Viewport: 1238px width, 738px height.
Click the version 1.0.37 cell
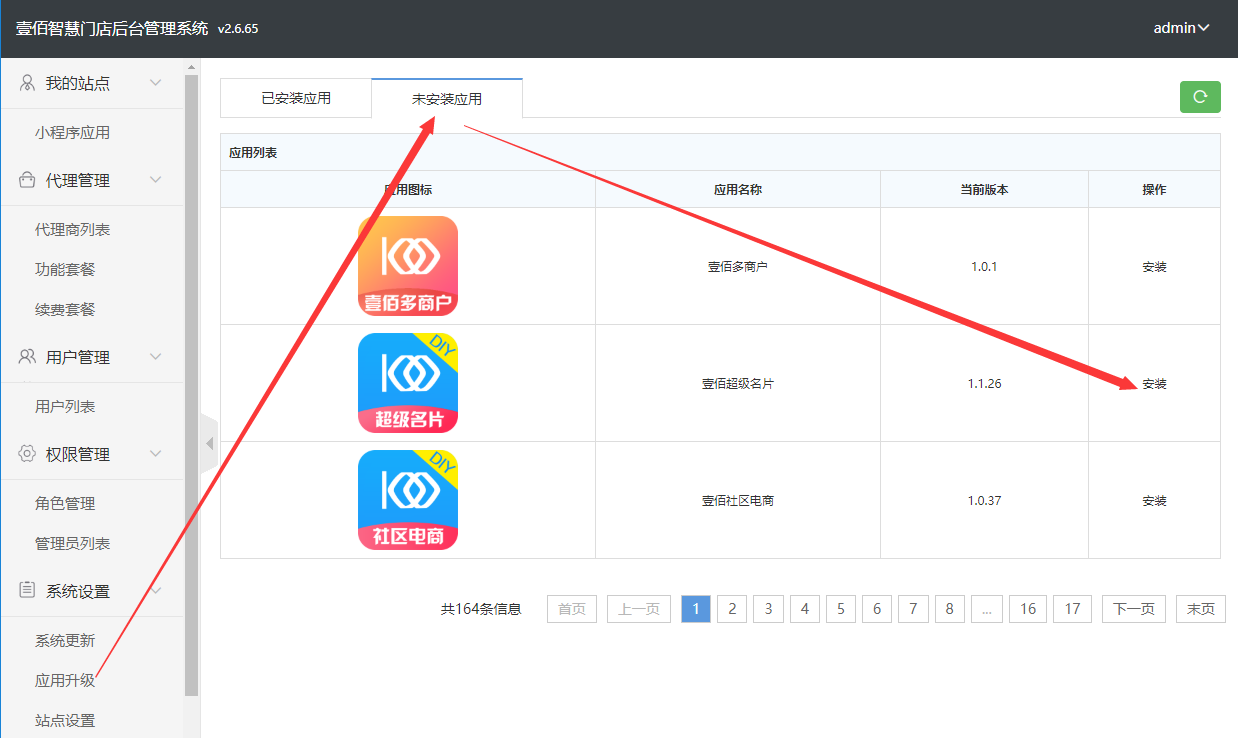[984, 500]
